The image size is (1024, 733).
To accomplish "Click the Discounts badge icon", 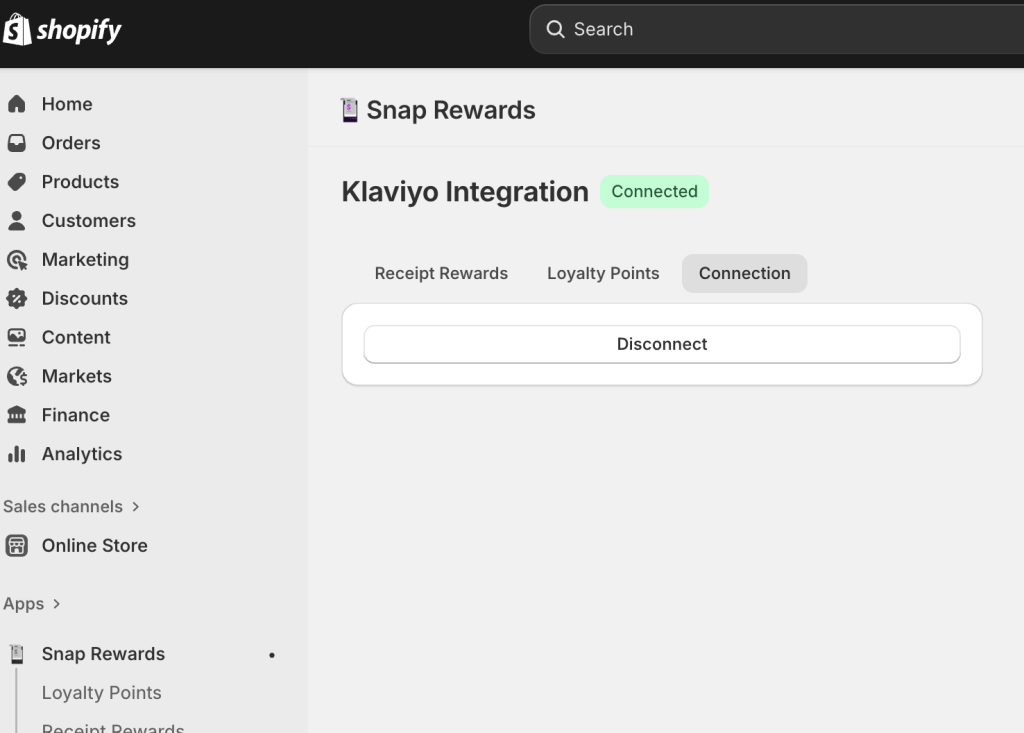I will point(16,299).
